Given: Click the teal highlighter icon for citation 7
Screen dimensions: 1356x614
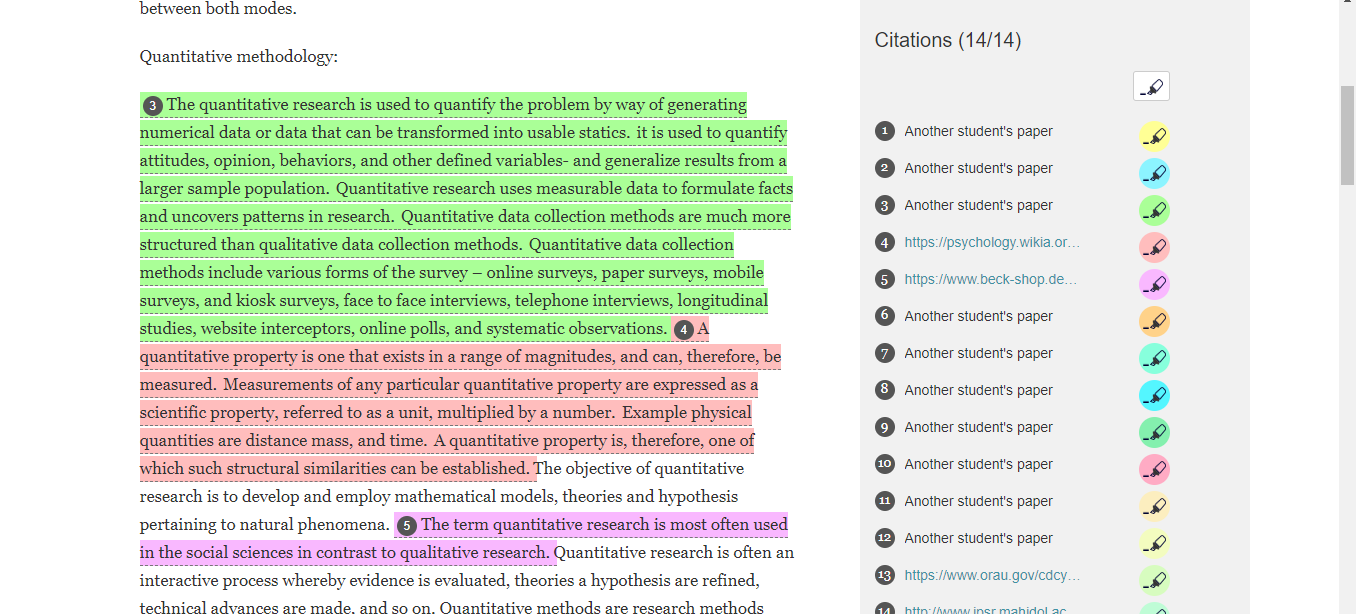Looking at the screenshot, I should [x=1154, y=358].
